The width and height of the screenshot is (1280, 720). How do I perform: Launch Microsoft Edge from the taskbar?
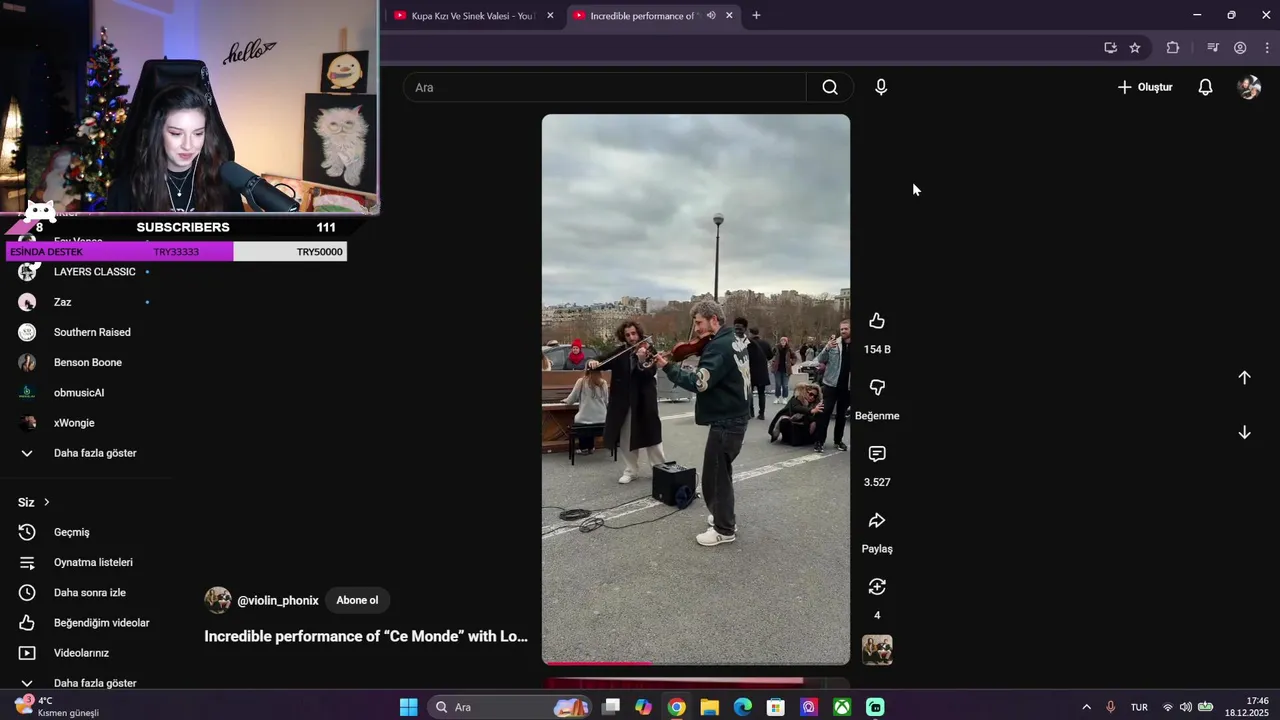742,707
